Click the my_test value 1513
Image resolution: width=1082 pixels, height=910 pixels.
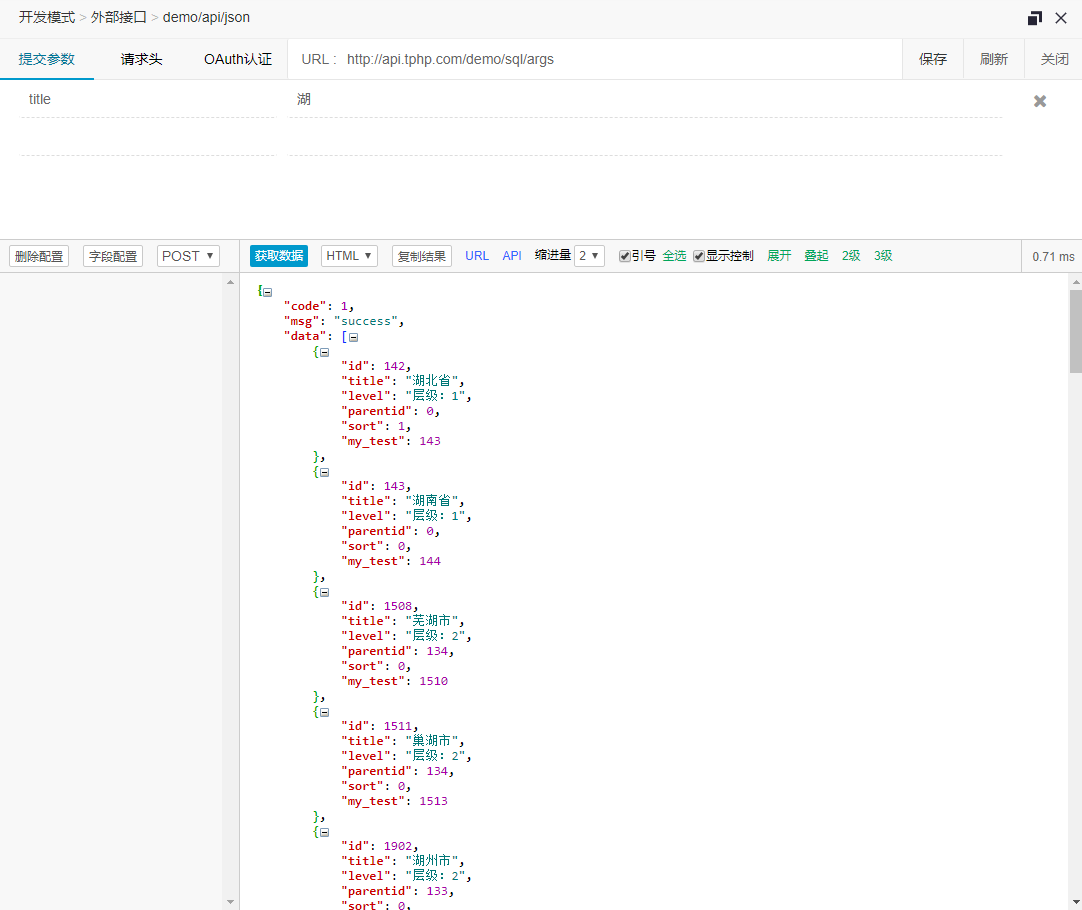(433, 802)
